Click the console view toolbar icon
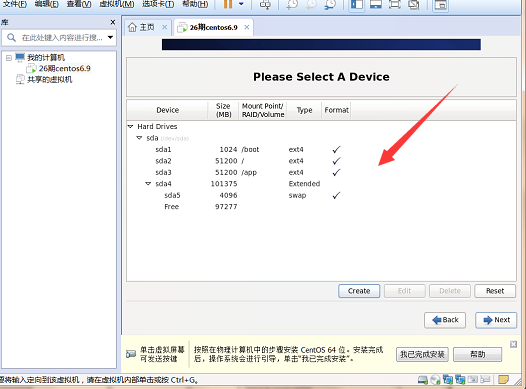 [x=440, y=5]
